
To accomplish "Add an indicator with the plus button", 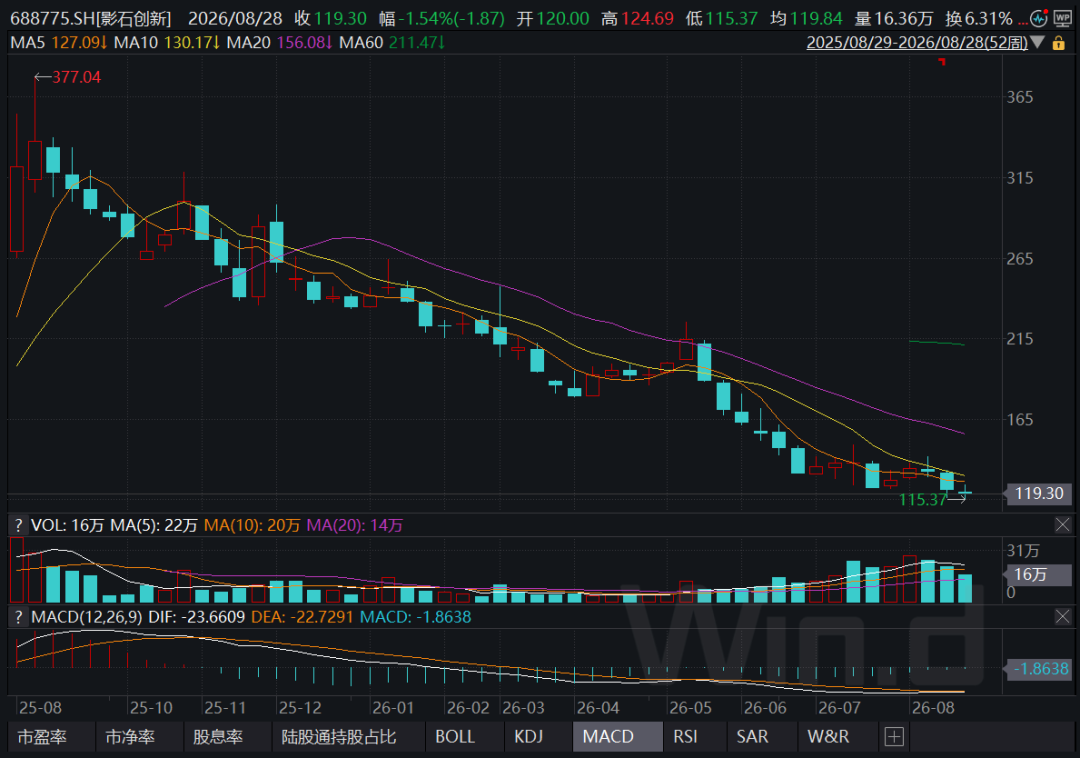I will click(x=894, y=737).
